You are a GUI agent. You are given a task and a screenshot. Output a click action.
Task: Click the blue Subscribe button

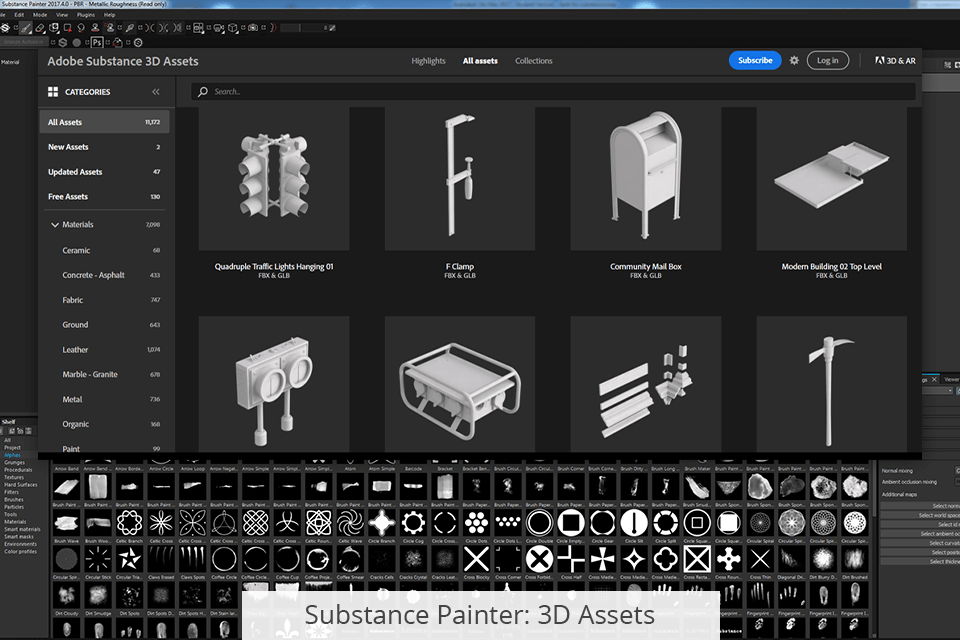[755, 60]
